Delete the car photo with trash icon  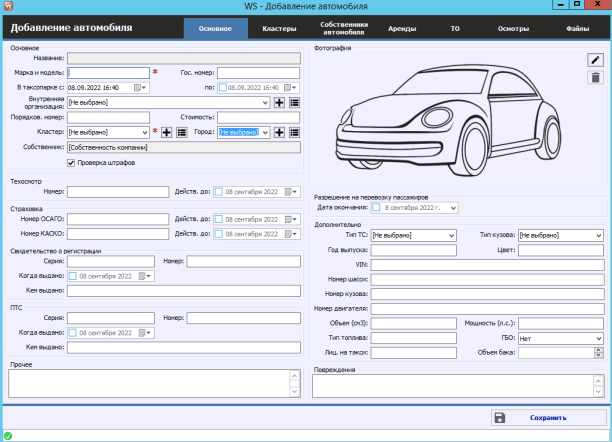(x=595, y=77)
